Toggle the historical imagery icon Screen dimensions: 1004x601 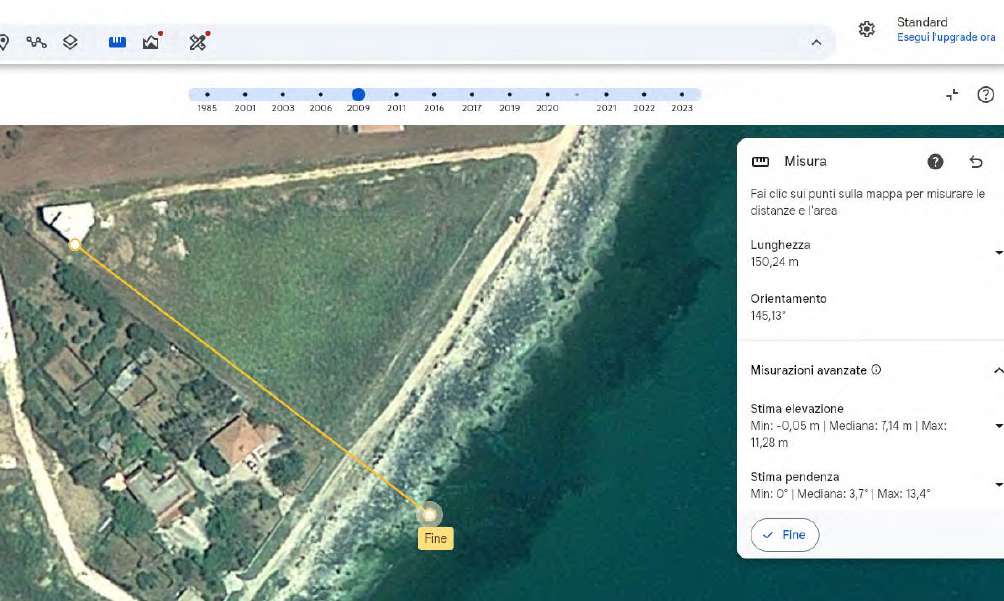(x=152, y=42)
